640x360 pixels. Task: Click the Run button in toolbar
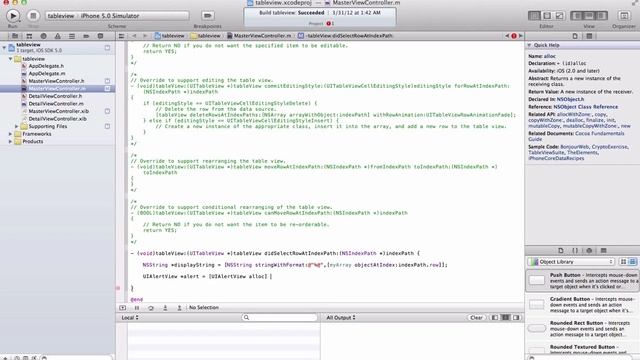tap(13, 16)
